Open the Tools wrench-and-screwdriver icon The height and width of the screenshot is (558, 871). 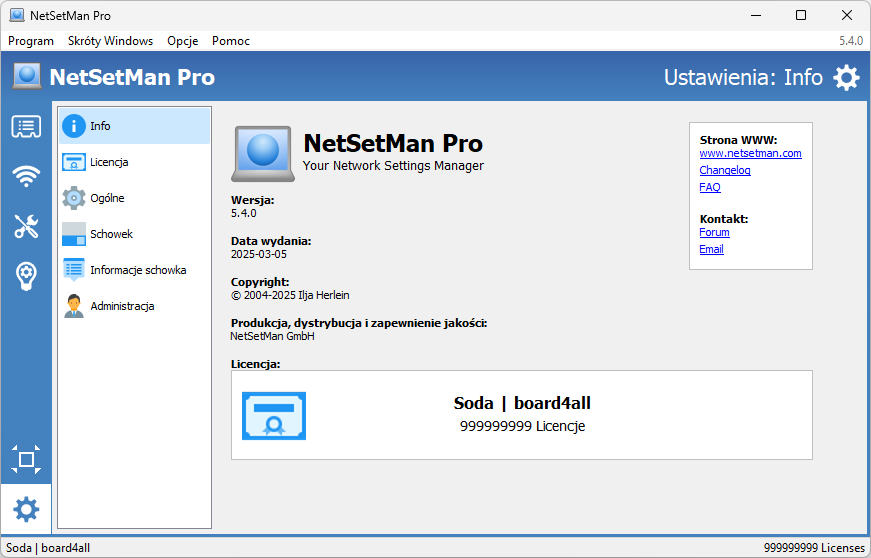[x=26, y=226]
